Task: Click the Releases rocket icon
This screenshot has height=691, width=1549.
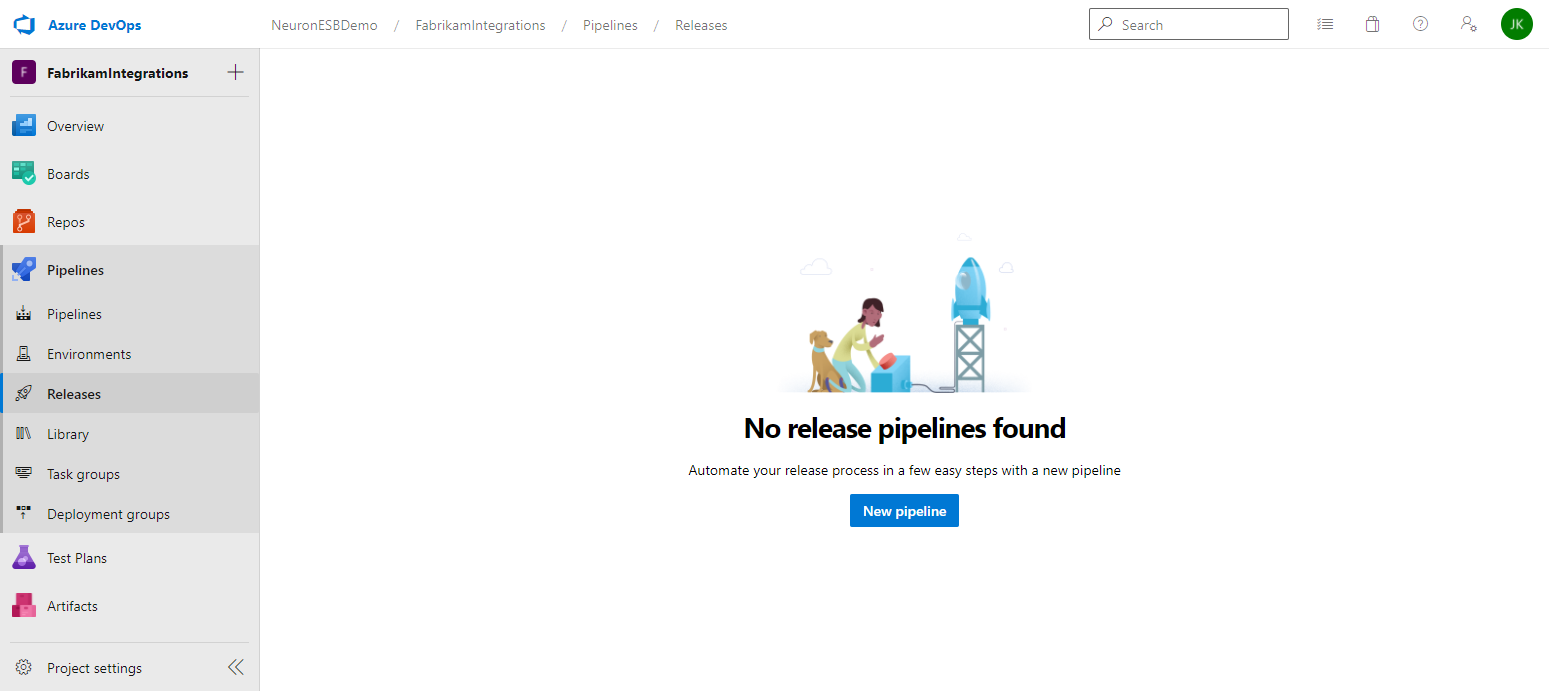Action: tap(24, 394)
